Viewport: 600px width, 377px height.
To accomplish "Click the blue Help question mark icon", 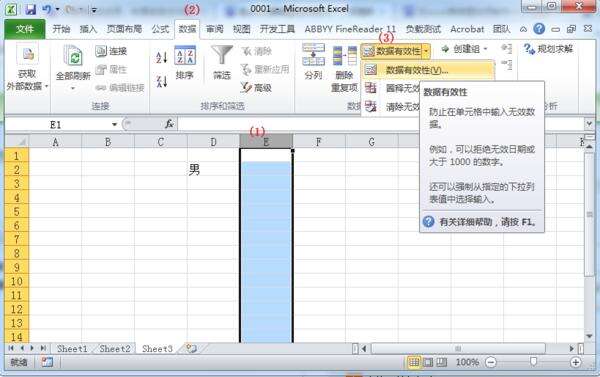I will point(539,29).
